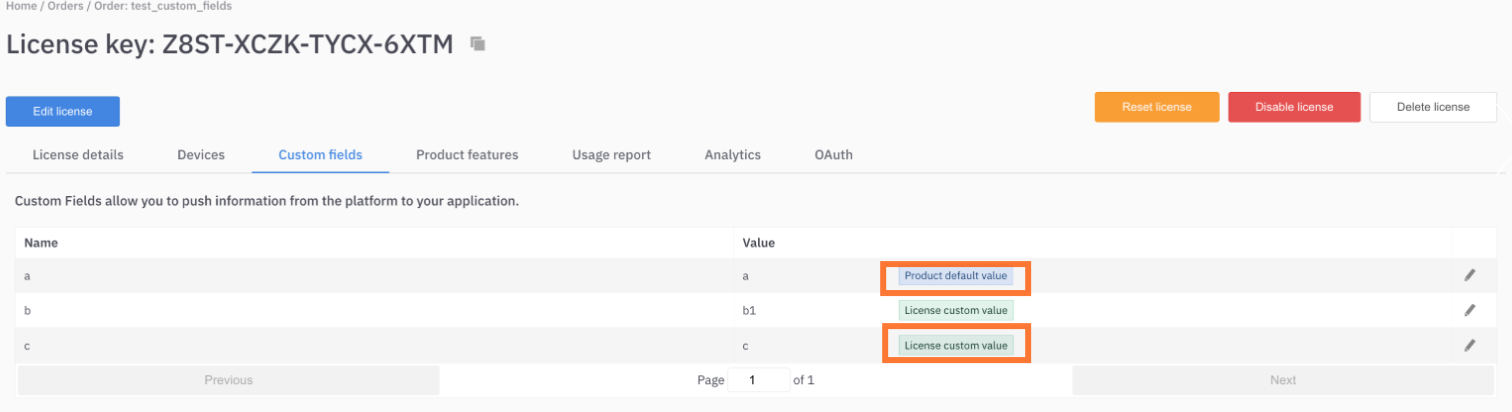Go to the Product features tab

pyautogui.click(x=467, y=155)
